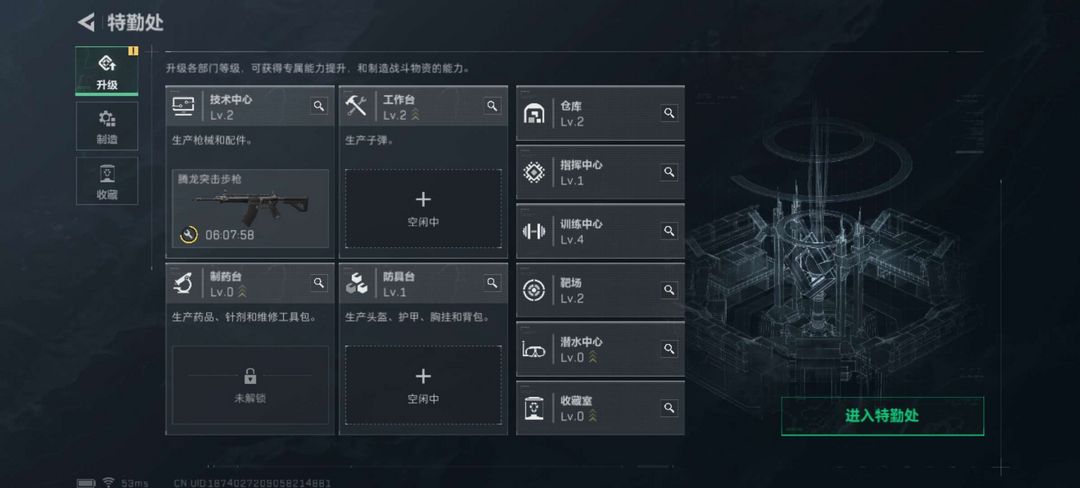Select the 腾龙突击步枪 production thumbnail

coord(250,209)
